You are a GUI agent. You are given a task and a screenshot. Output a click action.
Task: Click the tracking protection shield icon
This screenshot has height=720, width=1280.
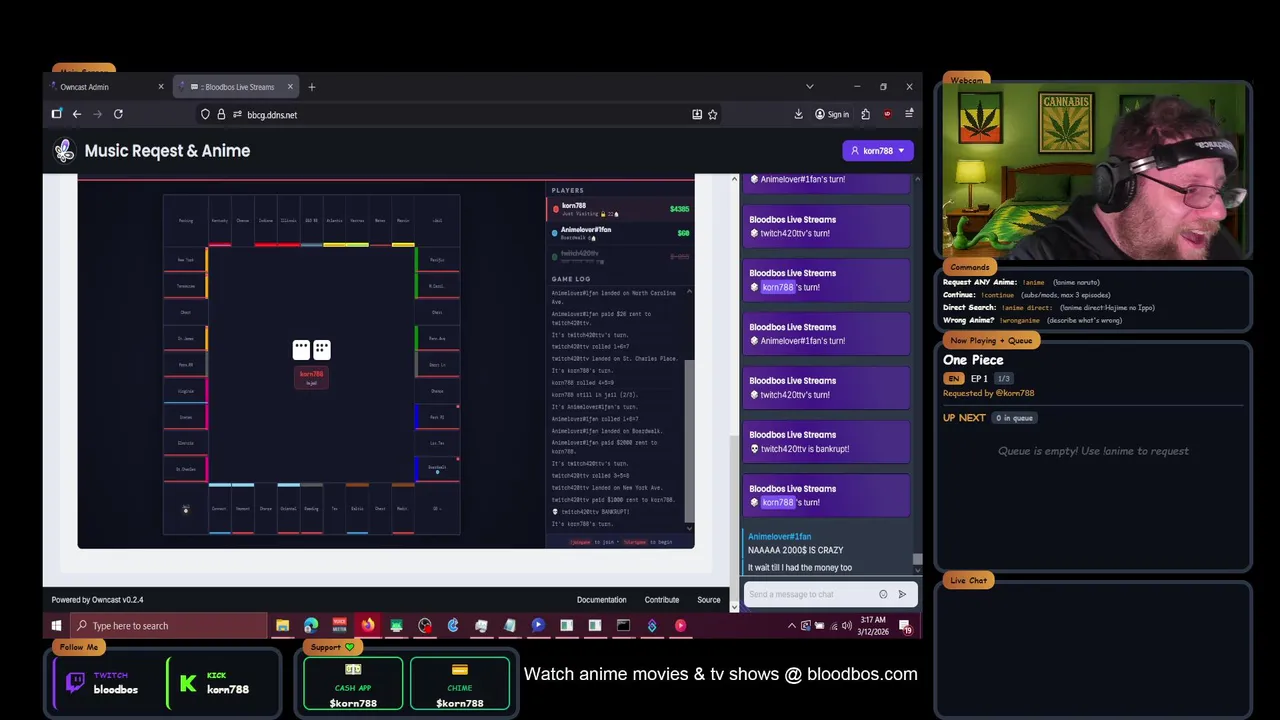205,115
